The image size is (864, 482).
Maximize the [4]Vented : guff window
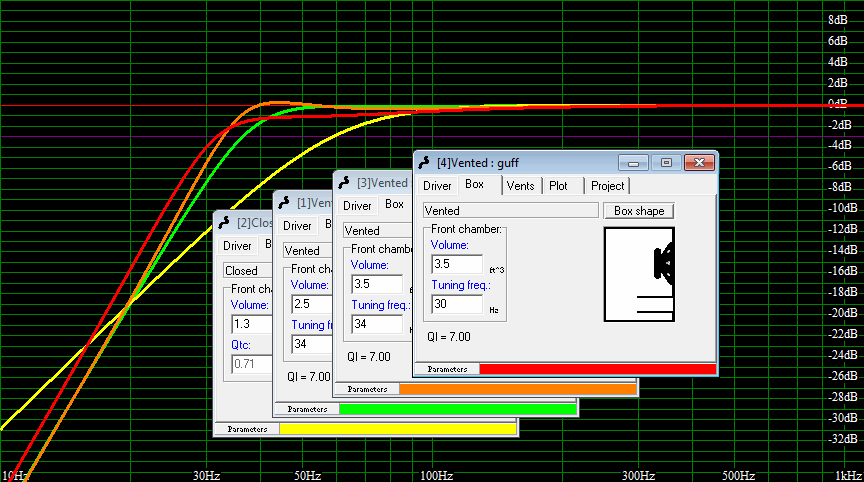666,163
